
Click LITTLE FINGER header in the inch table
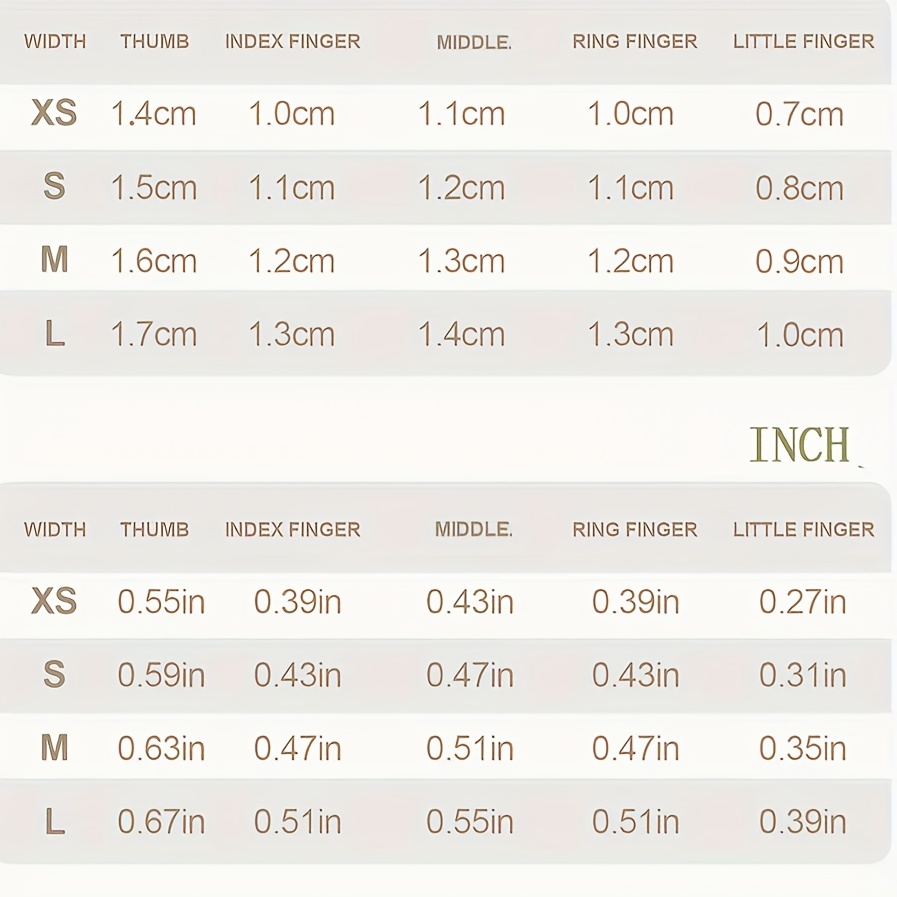click(803, 530)
